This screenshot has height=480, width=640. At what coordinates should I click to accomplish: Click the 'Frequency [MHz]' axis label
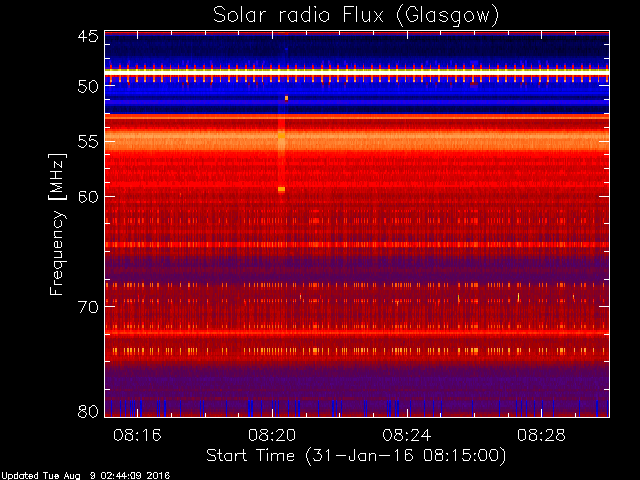(x=58, y=224)
